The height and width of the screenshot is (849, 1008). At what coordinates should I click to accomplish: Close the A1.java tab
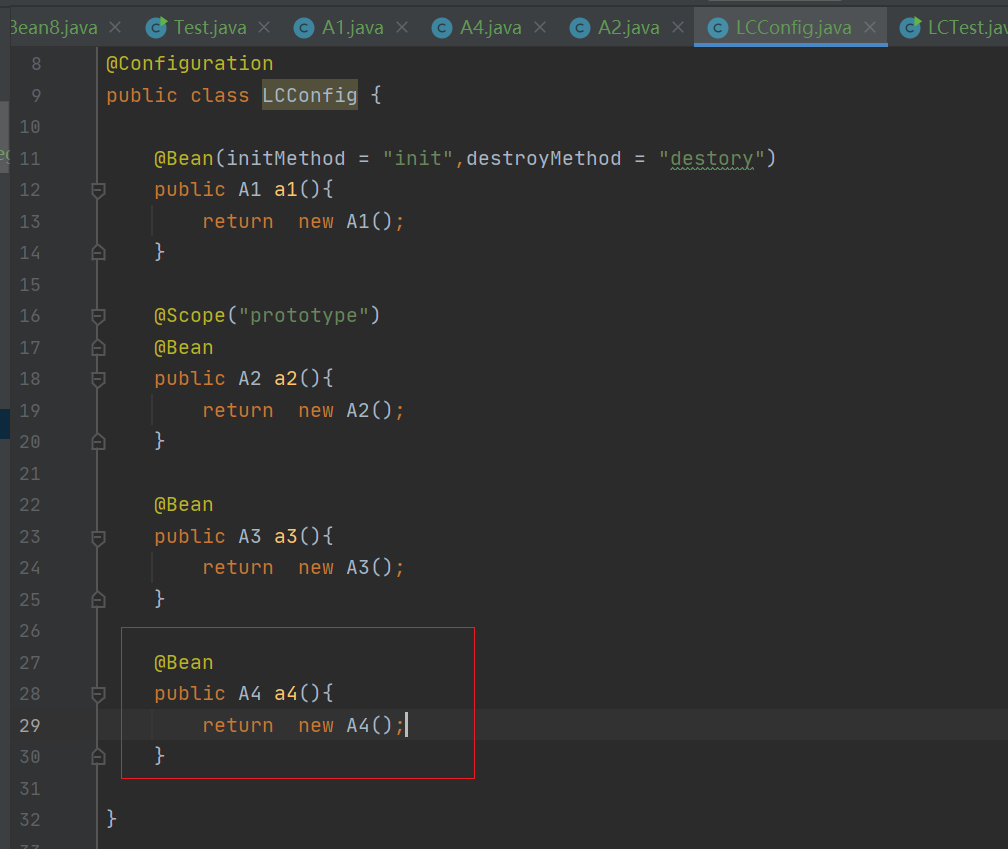(x=402, y=28)
